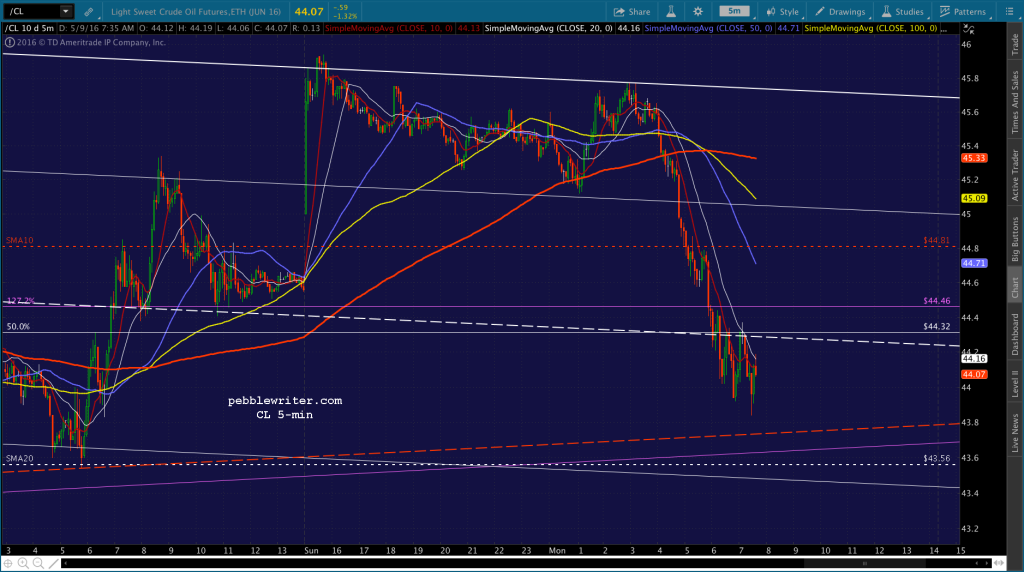Viewport: 1024px width, 572px height.
Task: Open the Dashboard sidebar tab
Action: click(1015, 335)
